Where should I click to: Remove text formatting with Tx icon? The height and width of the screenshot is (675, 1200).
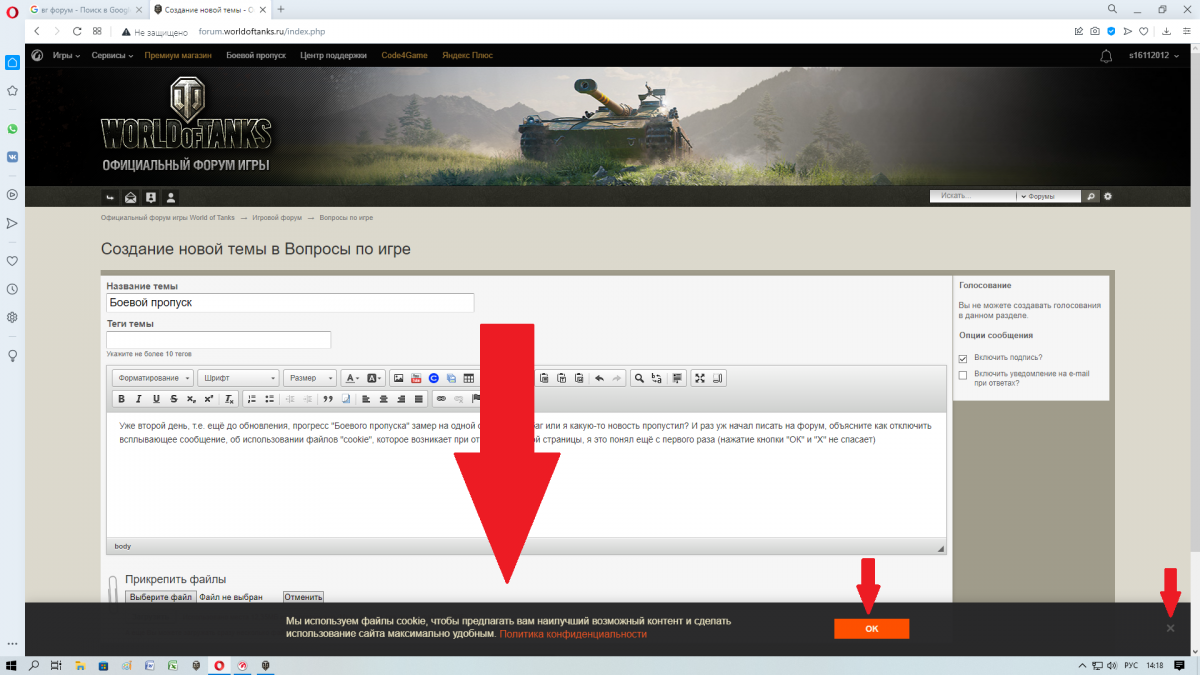click(229, 399)
